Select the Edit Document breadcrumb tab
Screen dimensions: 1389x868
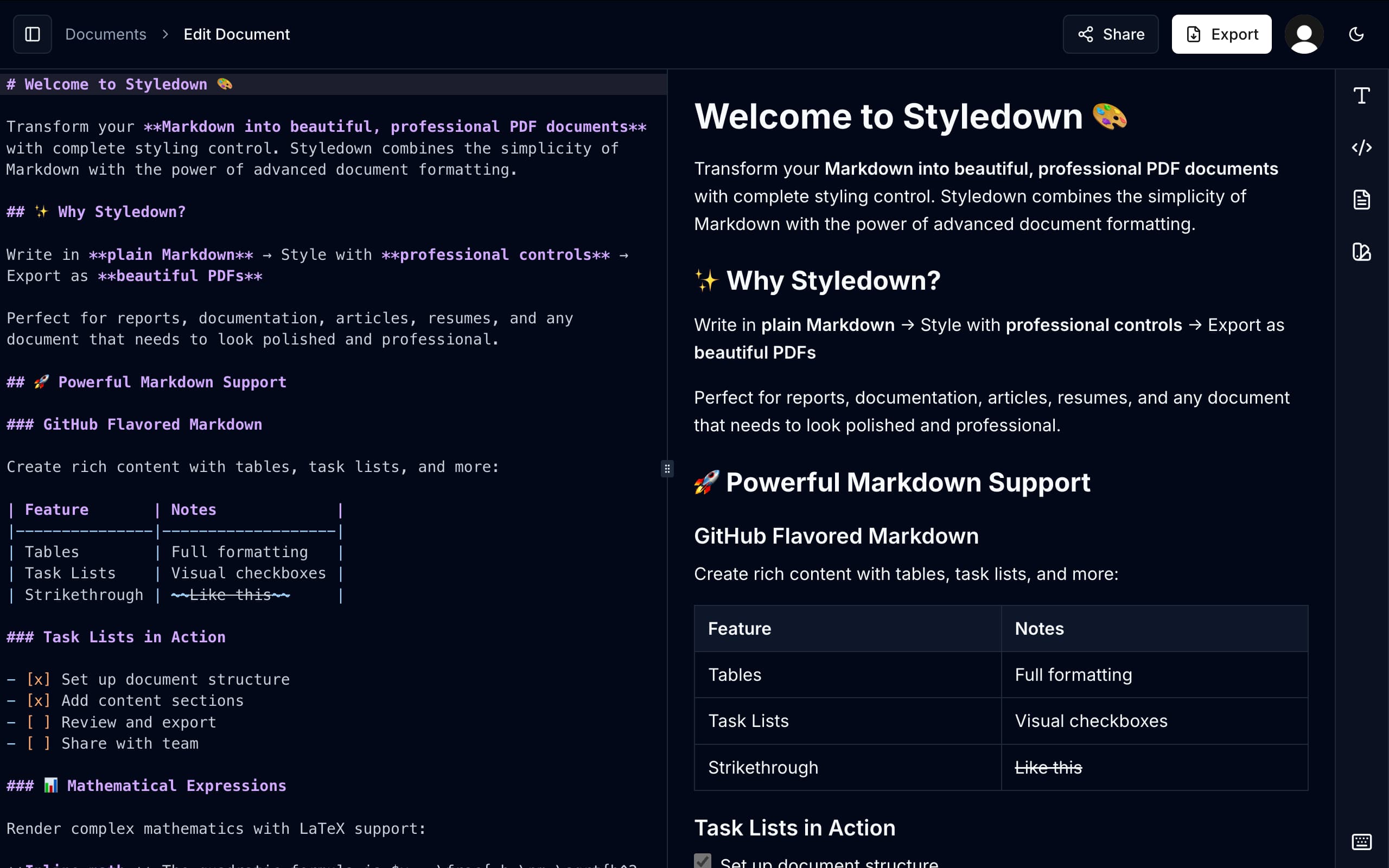coord(237,34)
